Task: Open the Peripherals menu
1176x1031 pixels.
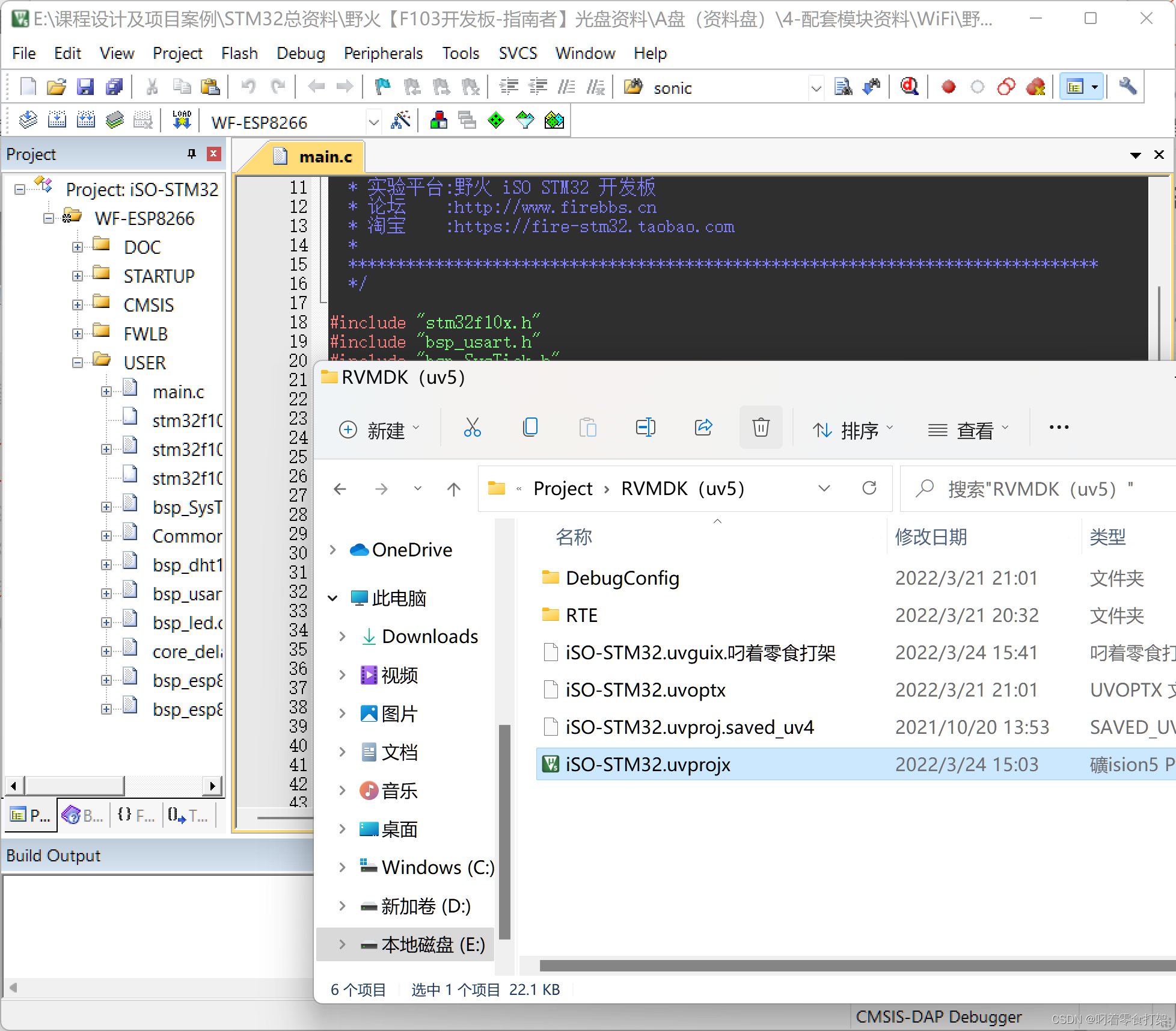Action: click(383, 54)
